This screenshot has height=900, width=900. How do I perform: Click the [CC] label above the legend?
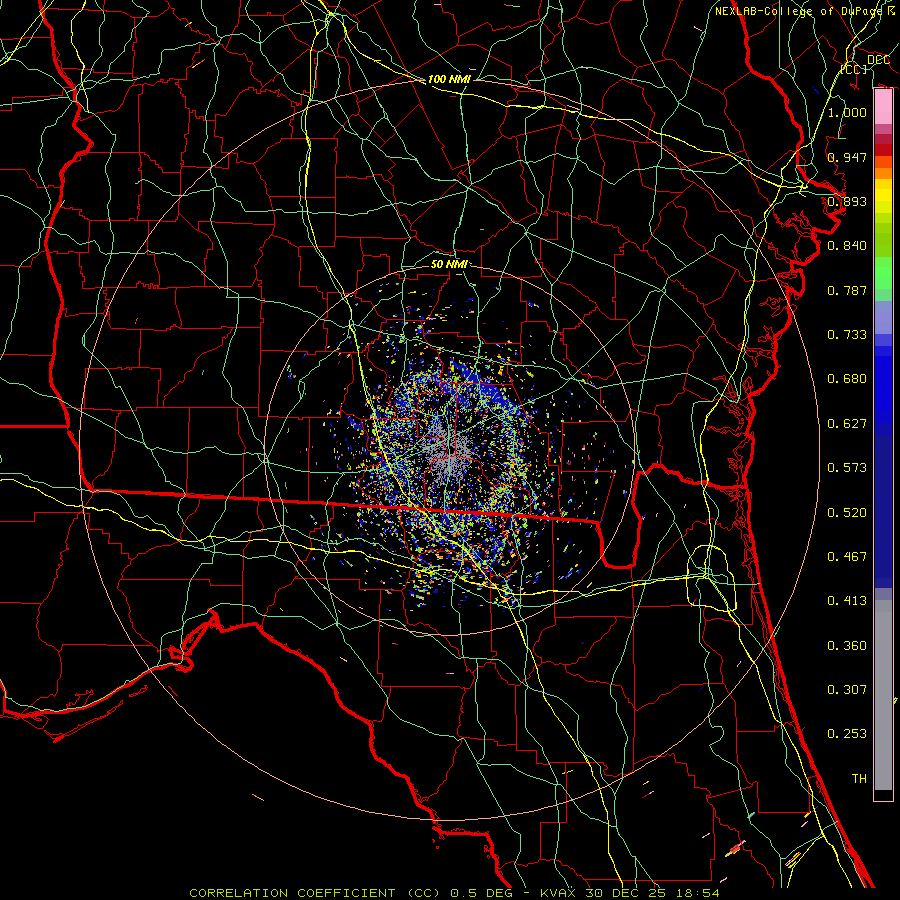coord(854,69)
